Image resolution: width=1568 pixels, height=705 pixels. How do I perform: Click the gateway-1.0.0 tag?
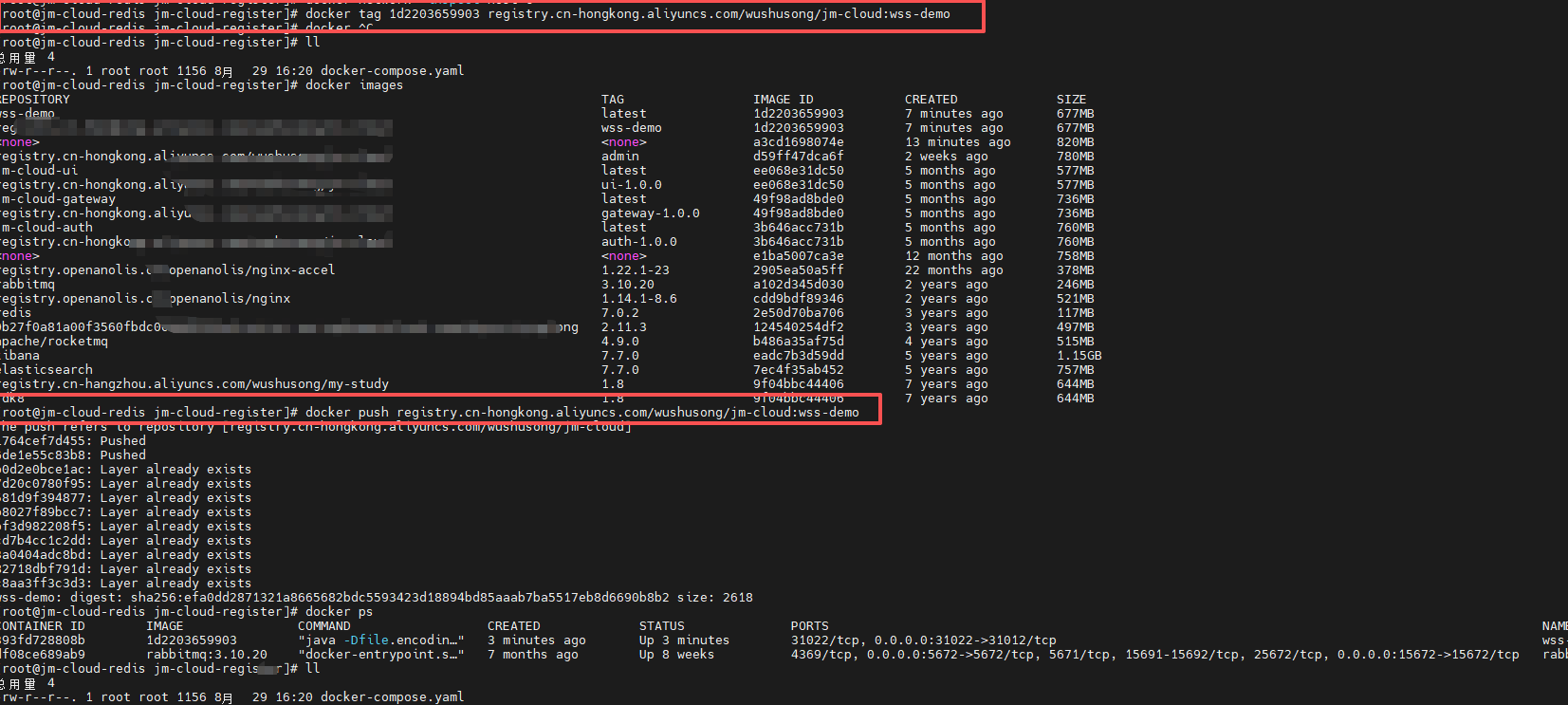650,213
